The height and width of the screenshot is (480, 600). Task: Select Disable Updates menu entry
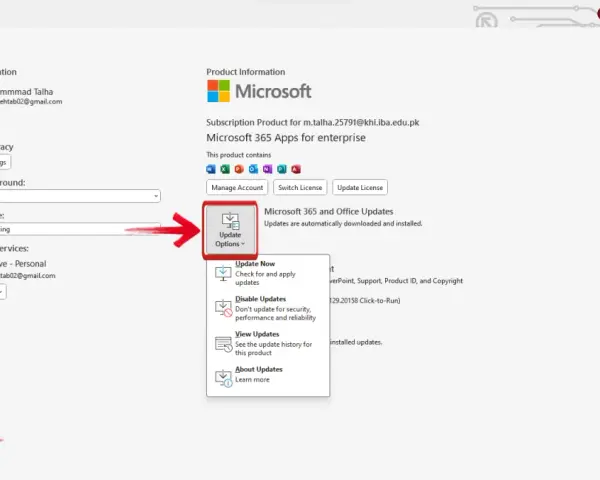point(268,308)
